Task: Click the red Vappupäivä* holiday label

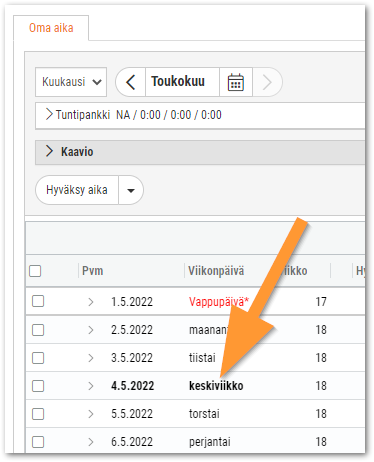Action: click(219, 302)
